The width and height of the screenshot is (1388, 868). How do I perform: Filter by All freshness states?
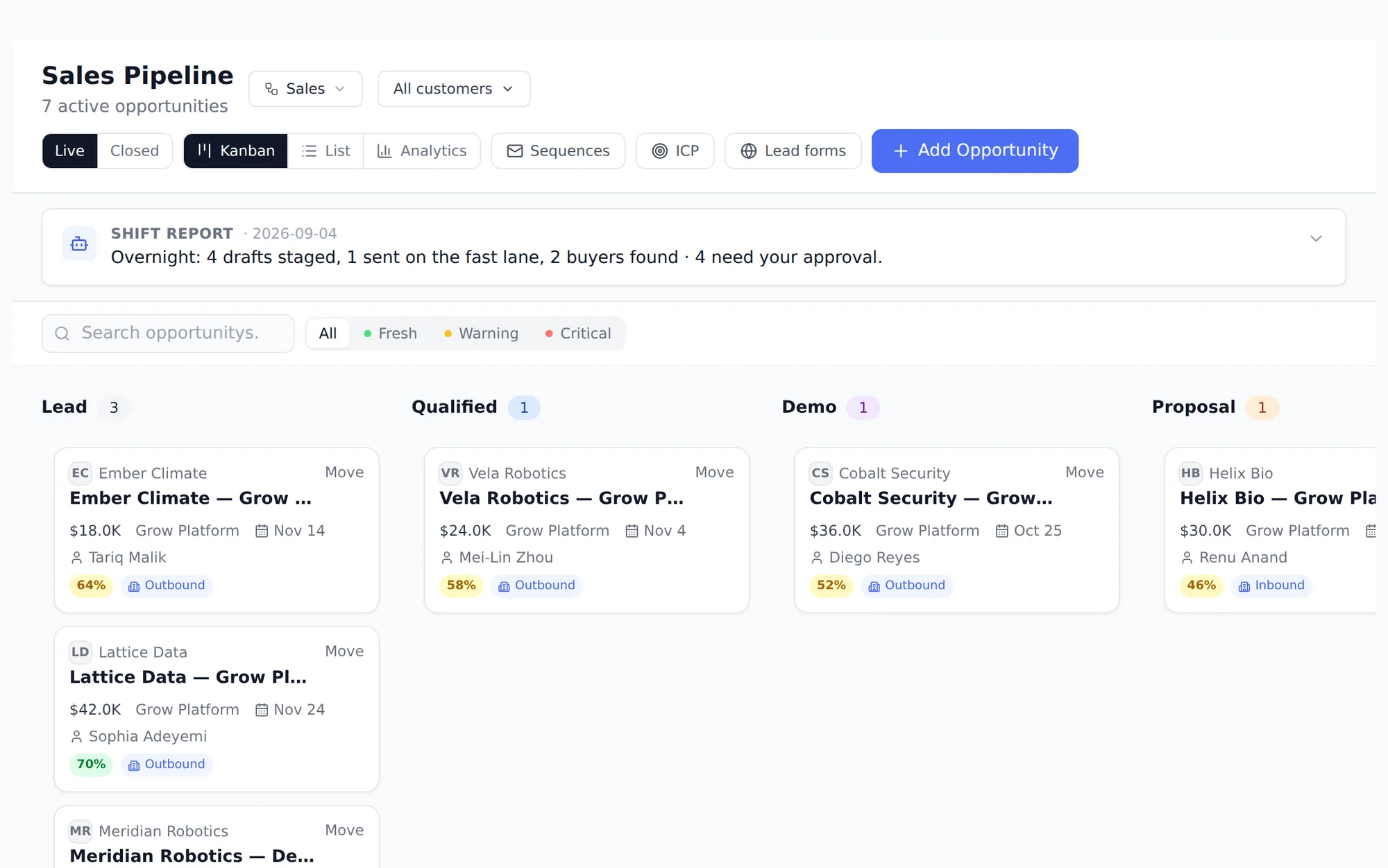pos(328,334)
